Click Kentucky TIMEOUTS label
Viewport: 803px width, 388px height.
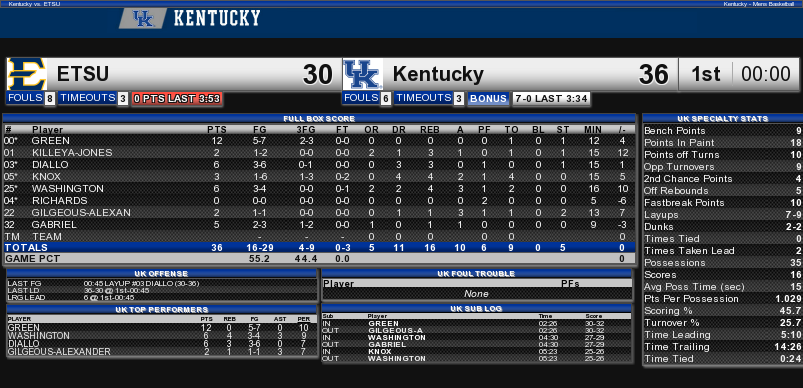[423, 98]
